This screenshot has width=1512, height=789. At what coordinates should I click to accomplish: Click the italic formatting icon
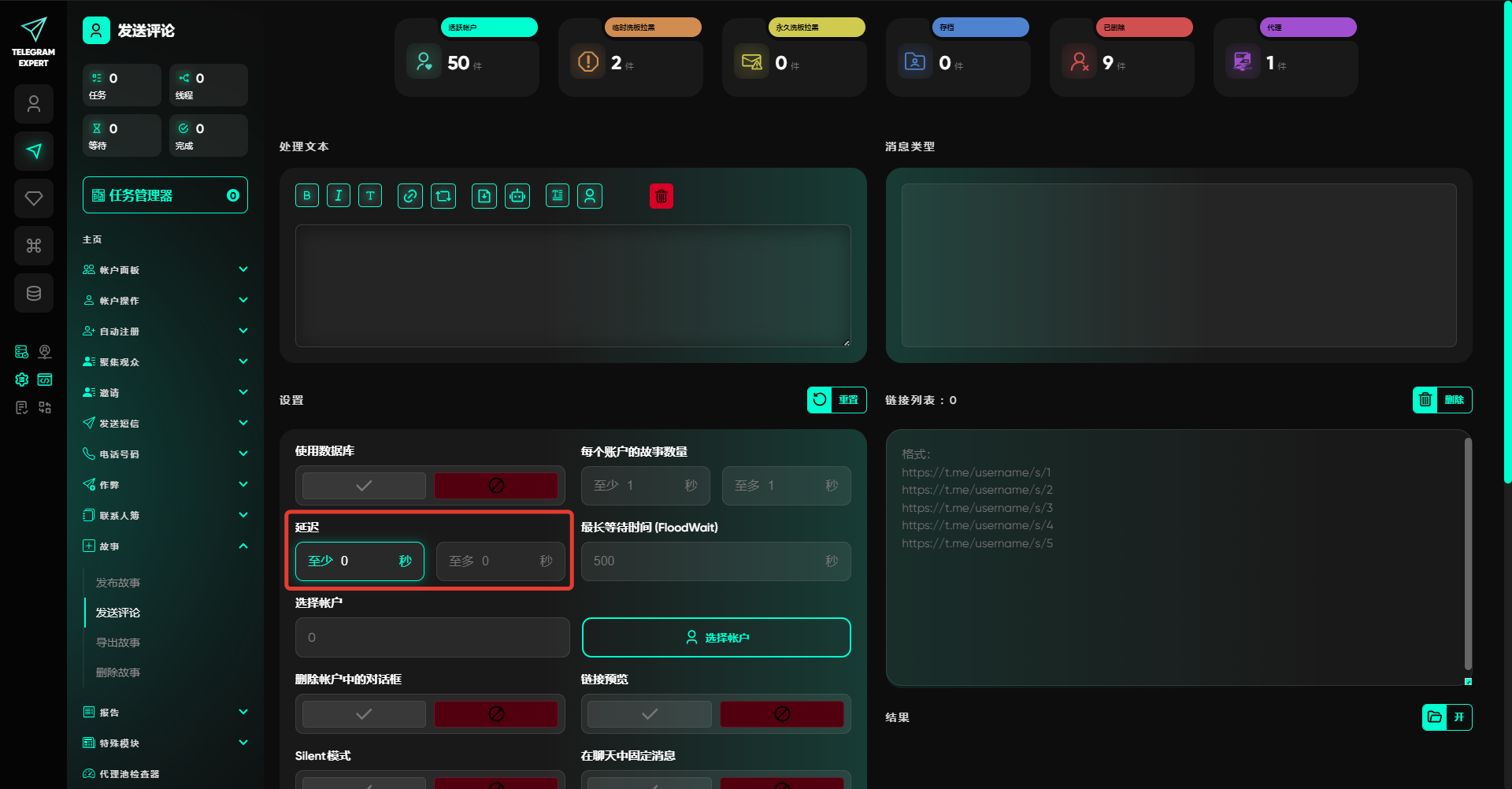coord(339,196)
